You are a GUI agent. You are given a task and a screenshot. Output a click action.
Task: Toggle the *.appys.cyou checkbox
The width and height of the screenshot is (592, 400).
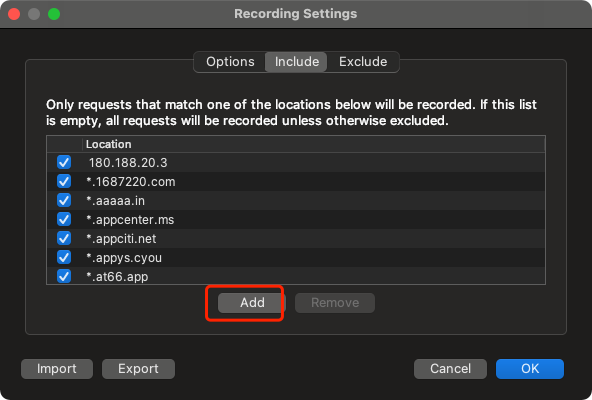coord(64,257)
